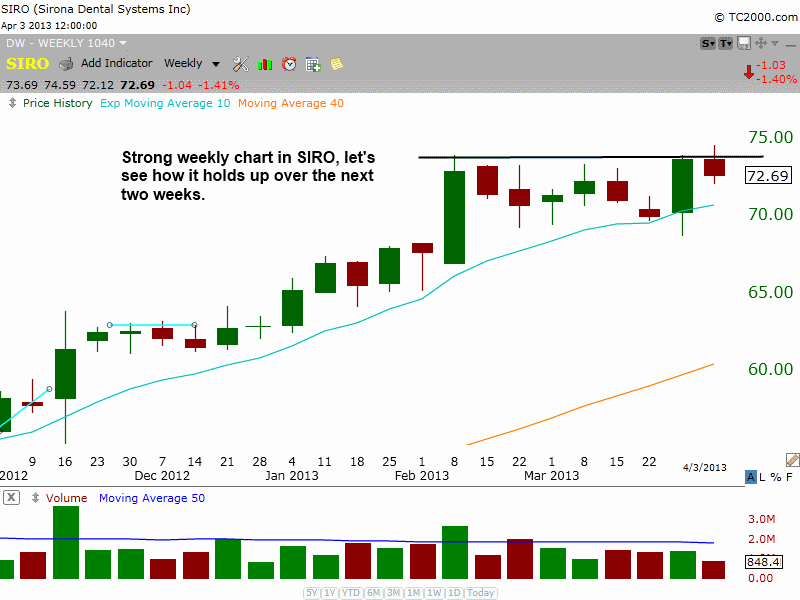The image size is (800, 600).
Task: Click the 848.4 volume value box
Action: (x=764, y=562)
